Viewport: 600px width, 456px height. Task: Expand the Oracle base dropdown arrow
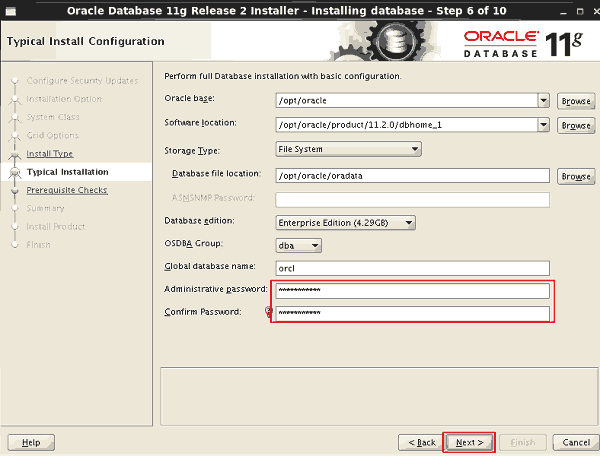(x=543, y=101)
